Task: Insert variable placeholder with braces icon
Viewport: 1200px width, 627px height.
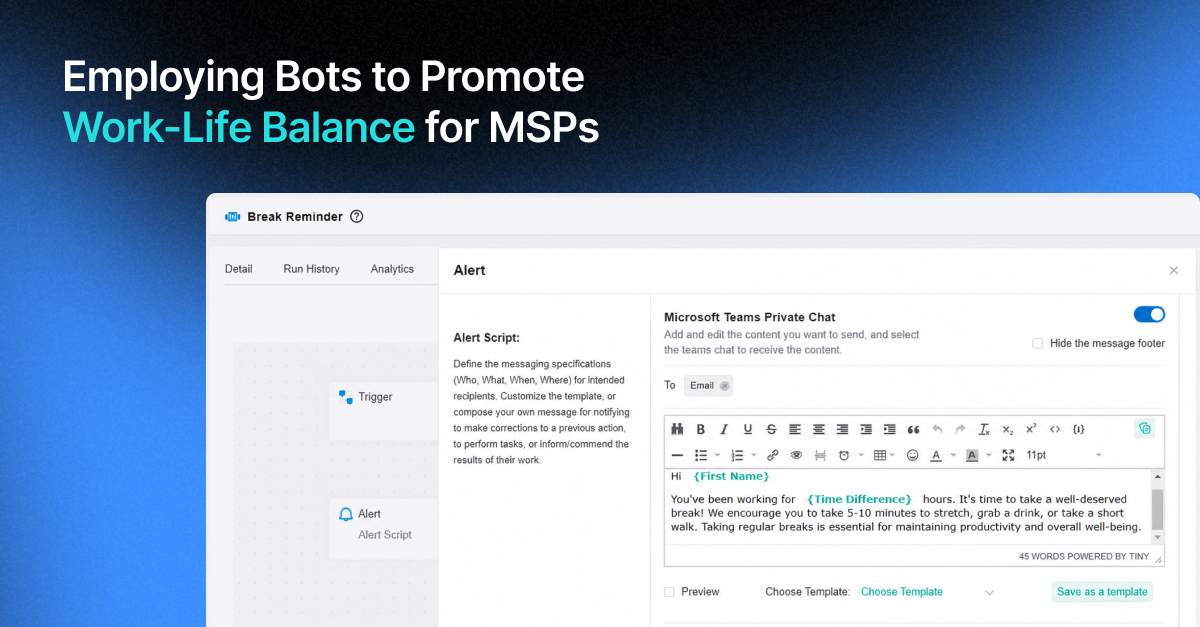Action: coord(1079,429)
